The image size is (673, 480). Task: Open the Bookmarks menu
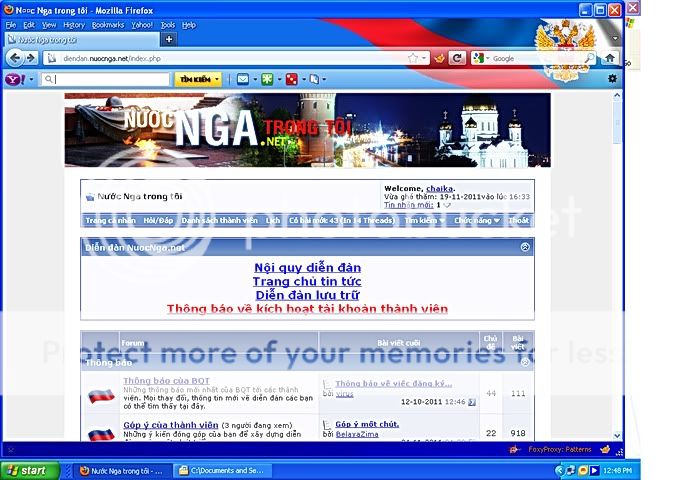107,24
